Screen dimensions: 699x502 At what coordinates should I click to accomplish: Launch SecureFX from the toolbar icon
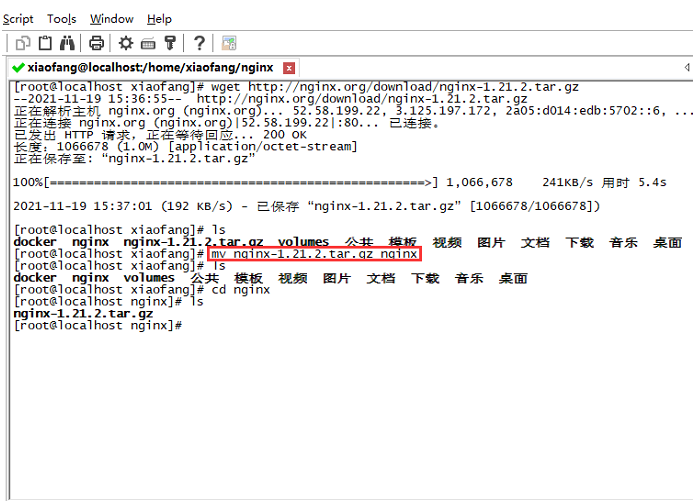tap(229, 43)
